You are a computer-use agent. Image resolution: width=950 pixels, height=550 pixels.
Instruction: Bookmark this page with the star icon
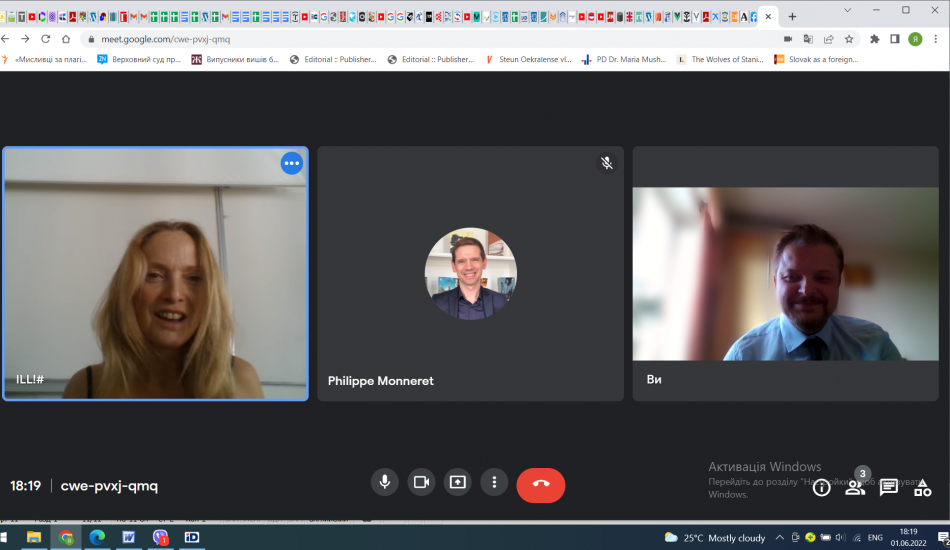(x=849, y=39)
